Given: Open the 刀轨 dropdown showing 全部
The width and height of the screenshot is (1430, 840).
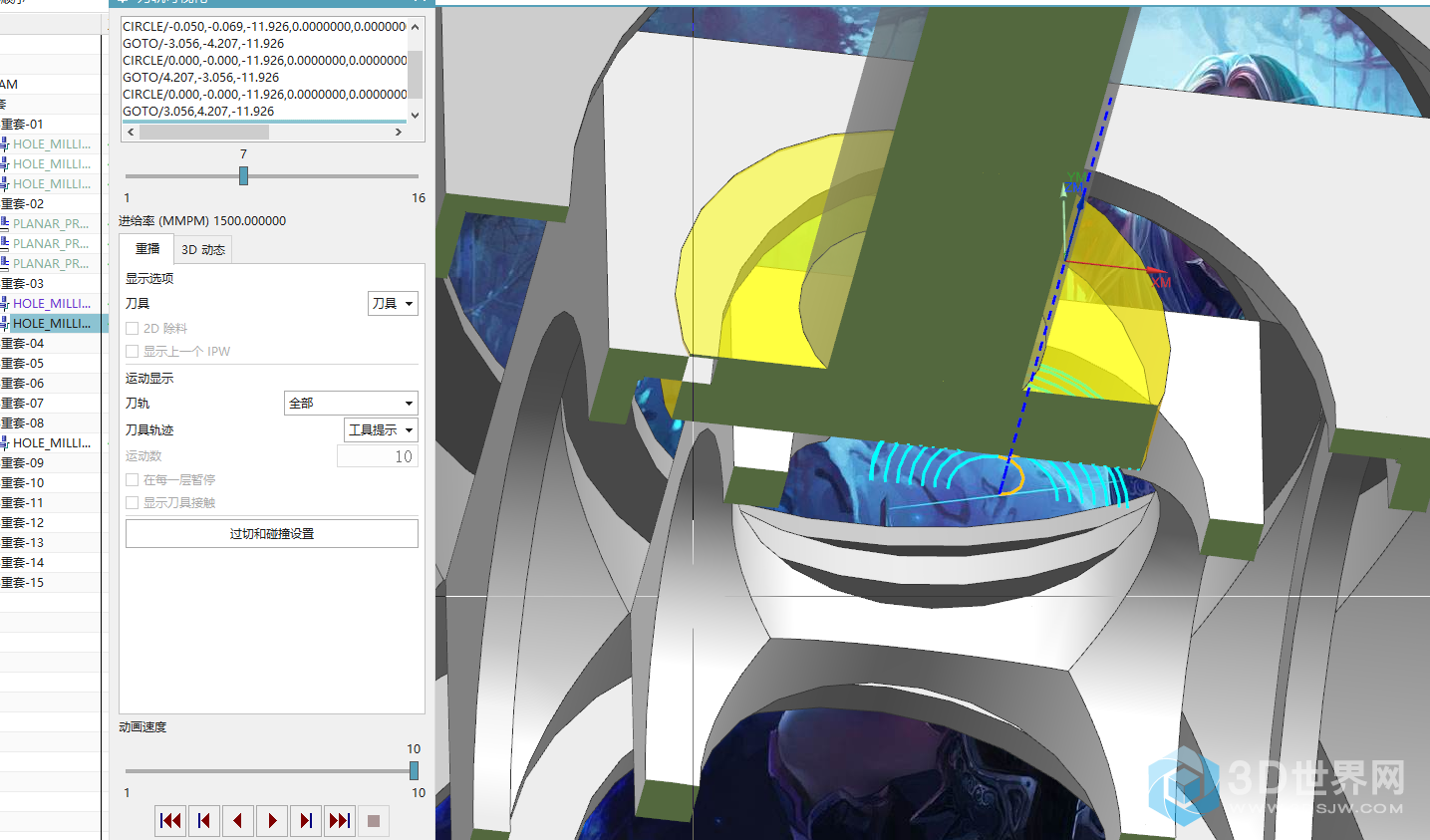Looking at the screenshot, I should (x=351, y=403).
